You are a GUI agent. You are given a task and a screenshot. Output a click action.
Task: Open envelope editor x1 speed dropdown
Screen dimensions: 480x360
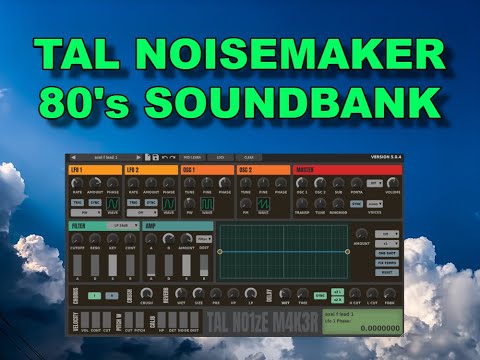[387, 244]
